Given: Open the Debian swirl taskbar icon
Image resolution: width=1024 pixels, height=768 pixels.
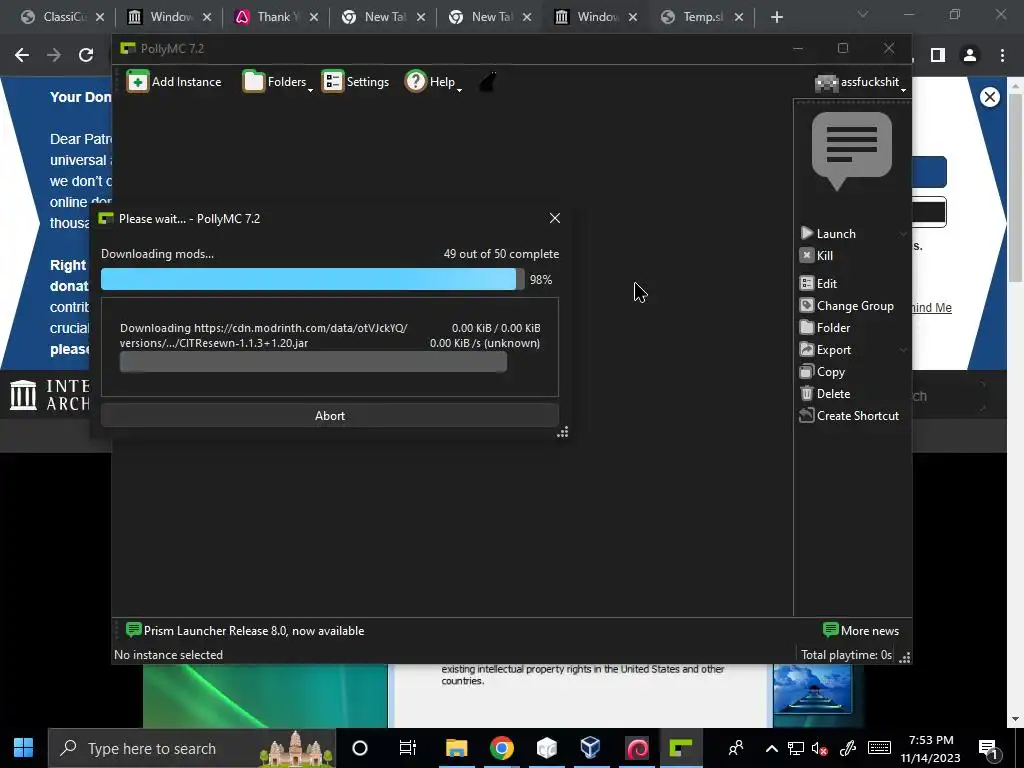Looking at the screenshot, I should click(637, 748).
